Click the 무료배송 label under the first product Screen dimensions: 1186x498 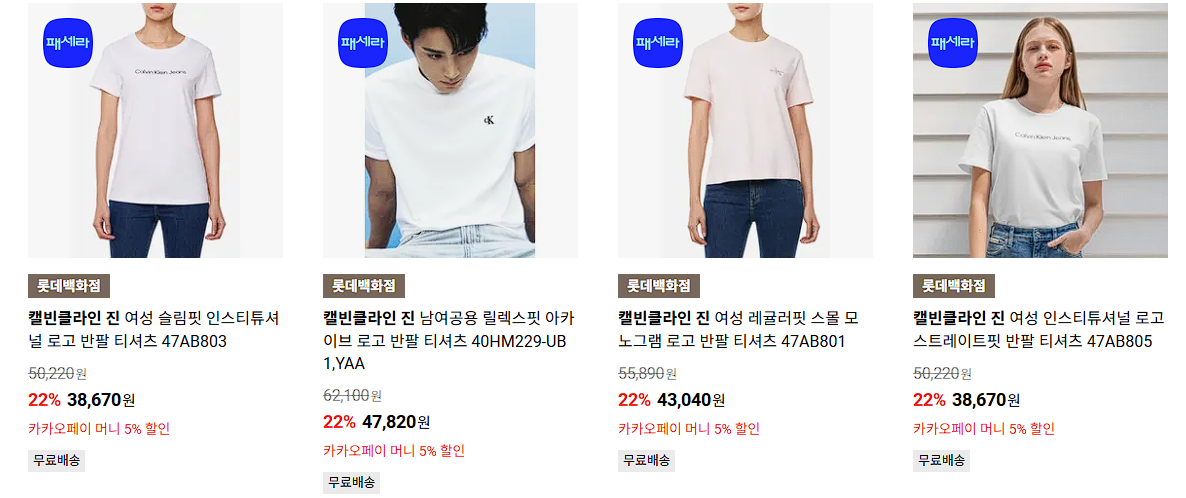click(x=57, y=460)
